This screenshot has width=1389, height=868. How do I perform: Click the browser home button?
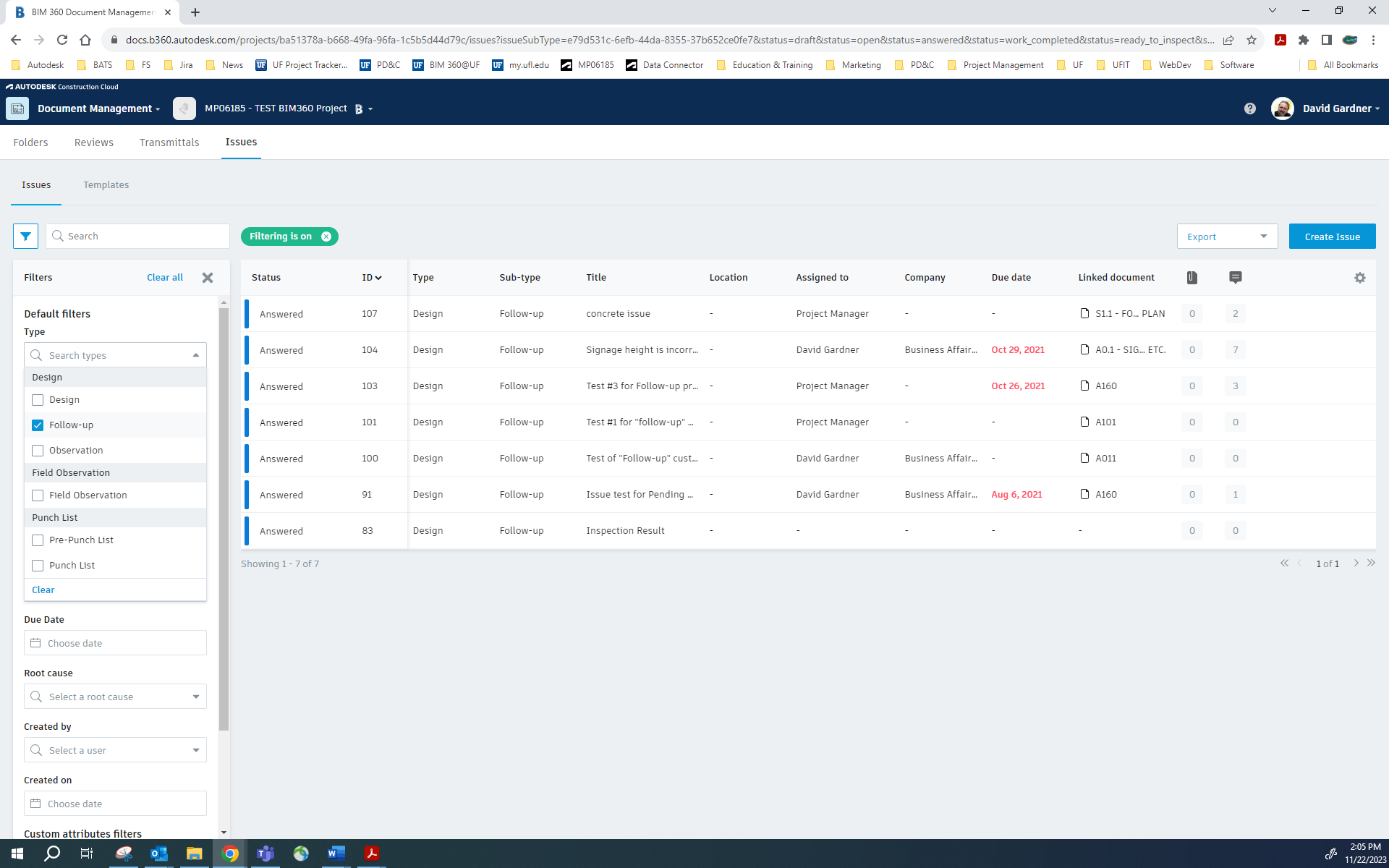(85, 40)
